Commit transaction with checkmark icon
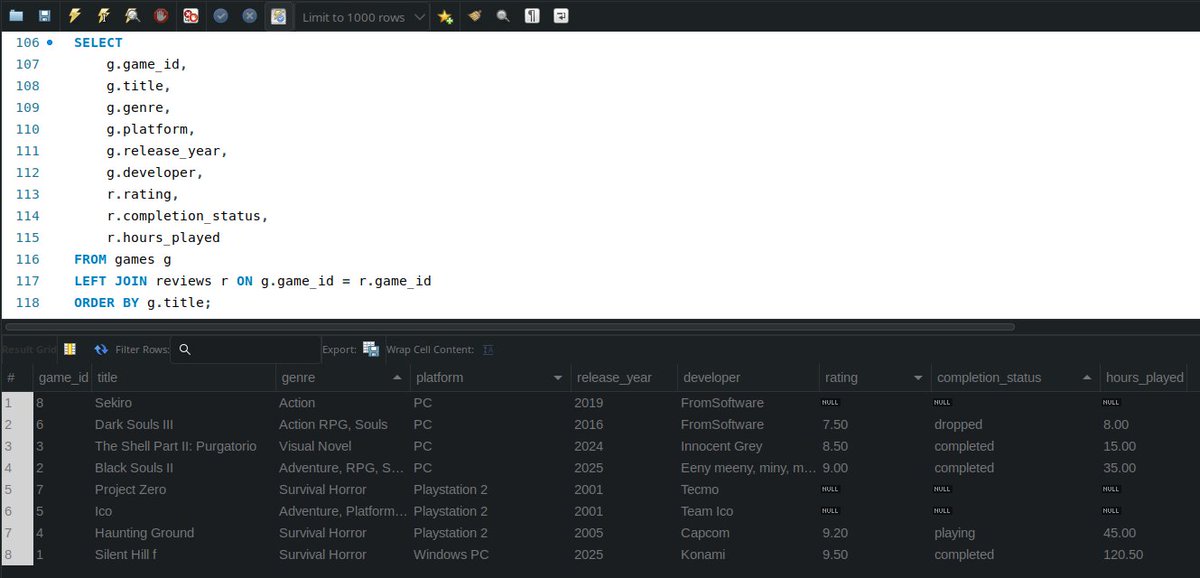Image resolution: width=1200 pixels, height=578 pixels. 220,16
